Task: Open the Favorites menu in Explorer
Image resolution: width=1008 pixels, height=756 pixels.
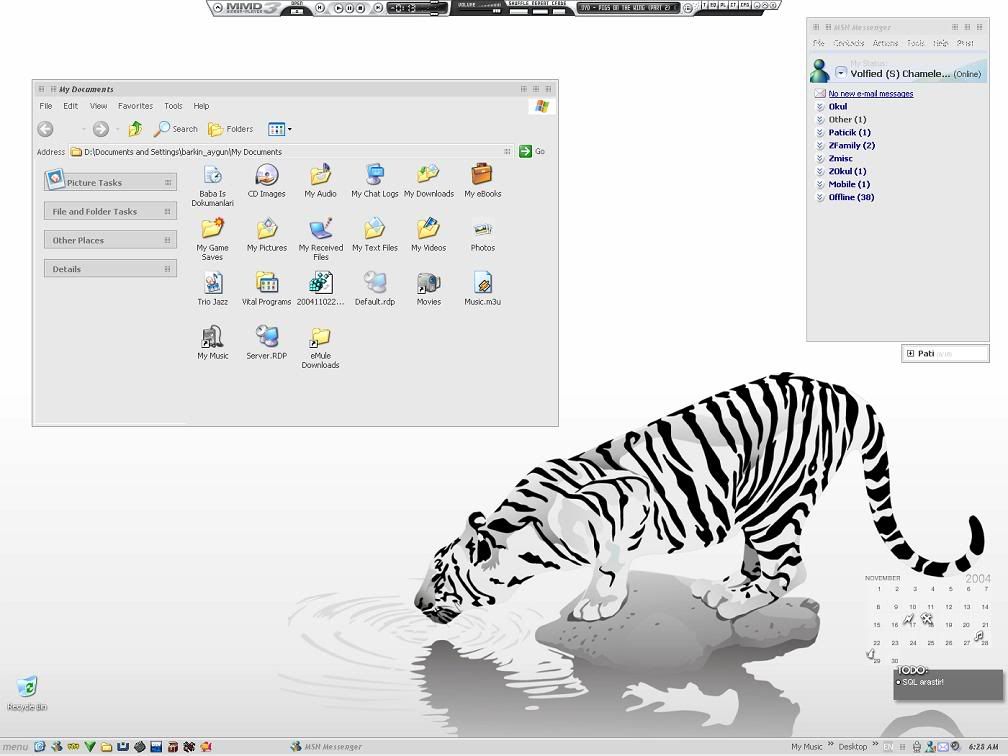Action: (x=135, y=106)
